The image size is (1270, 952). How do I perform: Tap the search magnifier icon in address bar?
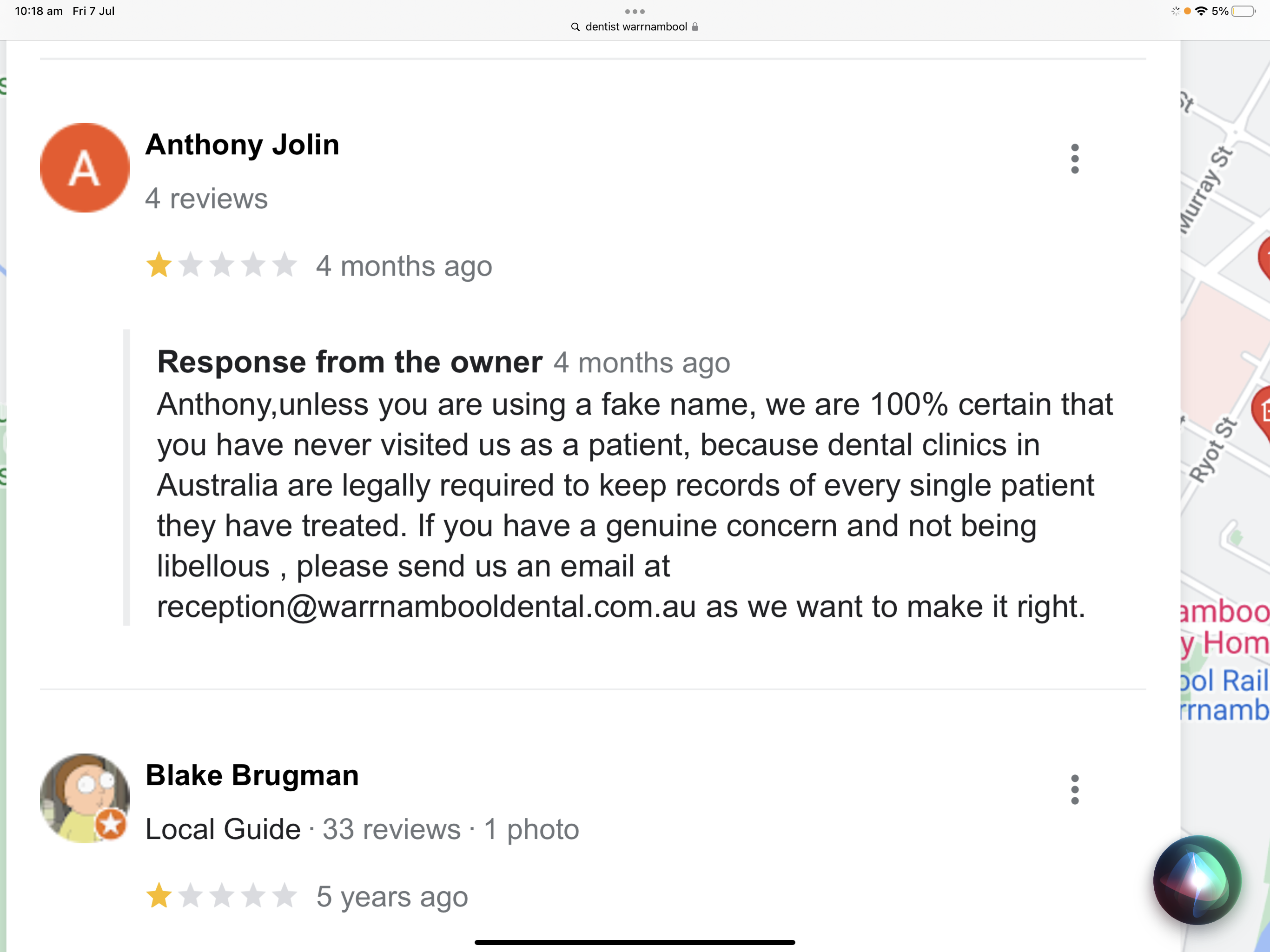(x=575, y=27)
